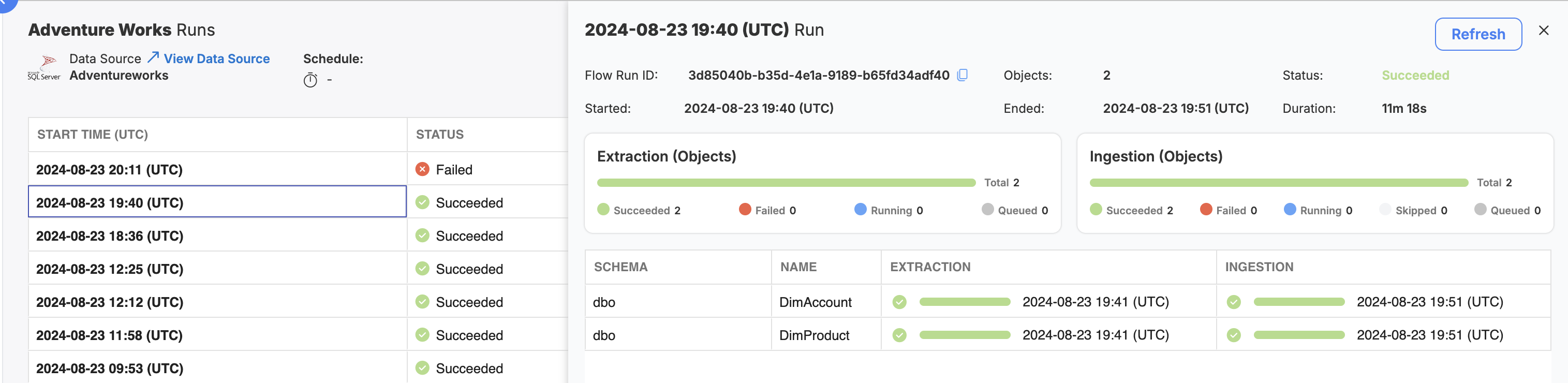Close the run details panel
The height and width of the screenshot is (383, 1568).
pyautogui.click(x=1544, y=31)
